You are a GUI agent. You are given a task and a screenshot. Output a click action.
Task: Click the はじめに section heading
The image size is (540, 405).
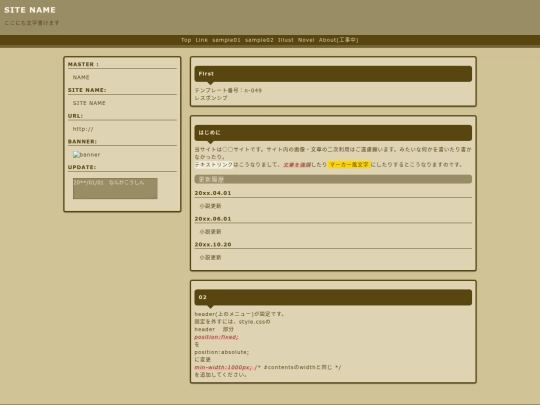click(333, 133)
